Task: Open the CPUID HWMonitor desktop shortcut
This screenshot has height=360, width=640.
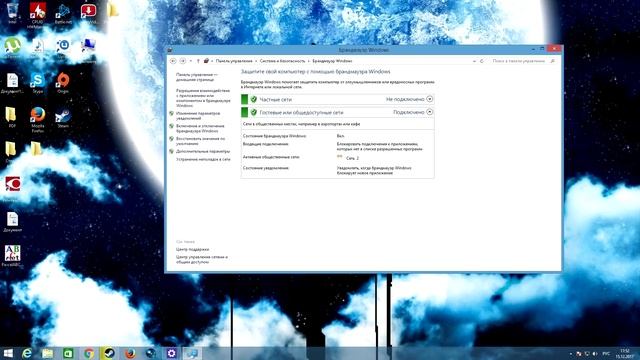Action: click(x=38, y=15)
